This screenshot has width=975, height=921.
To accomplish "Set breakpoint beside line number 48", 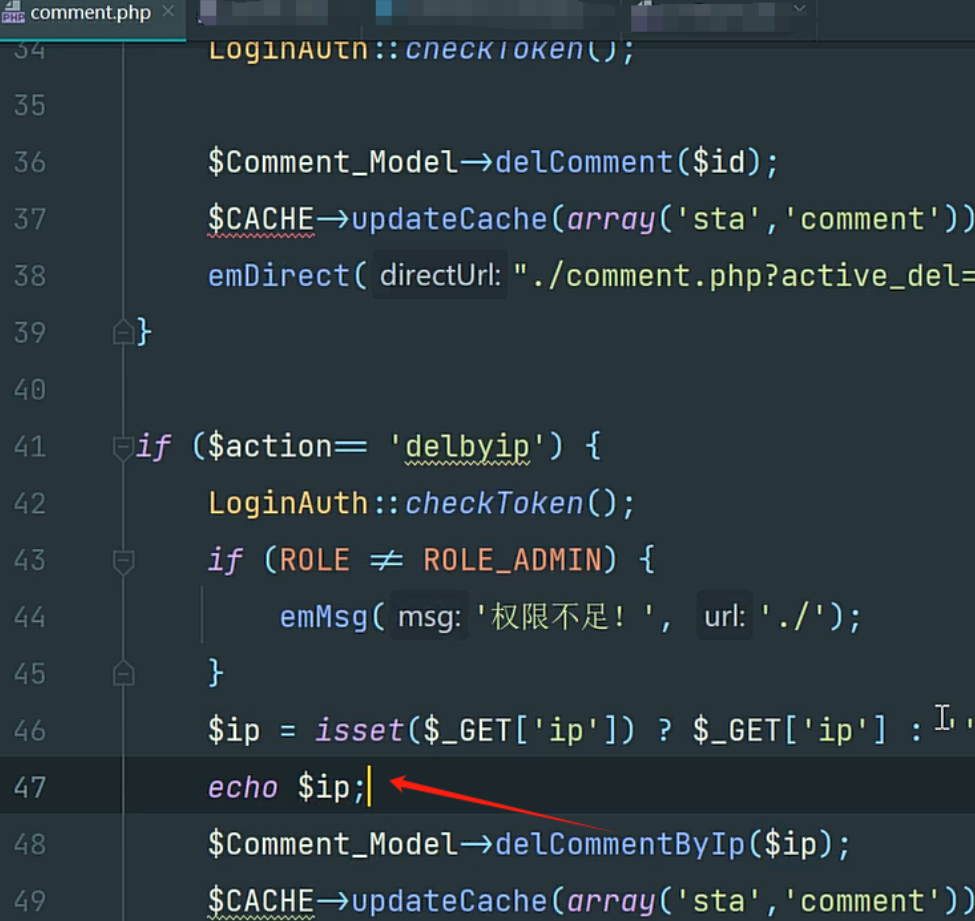I will click(75, 845).
